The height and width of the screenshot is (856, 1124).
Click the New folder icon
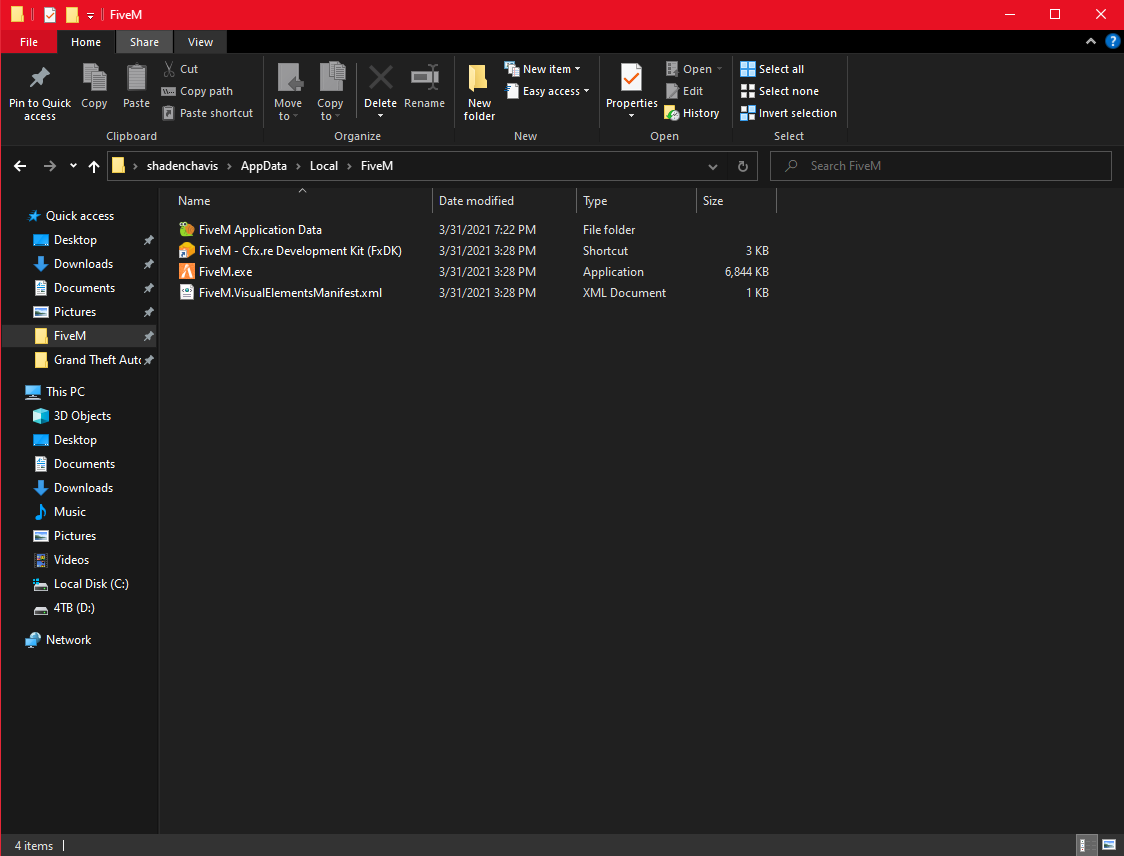pos(479,78)
